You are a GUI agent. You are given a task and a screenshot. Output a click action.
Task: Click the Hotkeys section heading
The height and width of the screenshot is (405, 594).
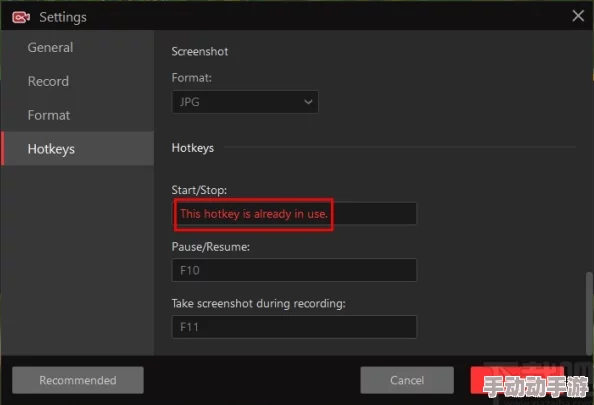192,148
